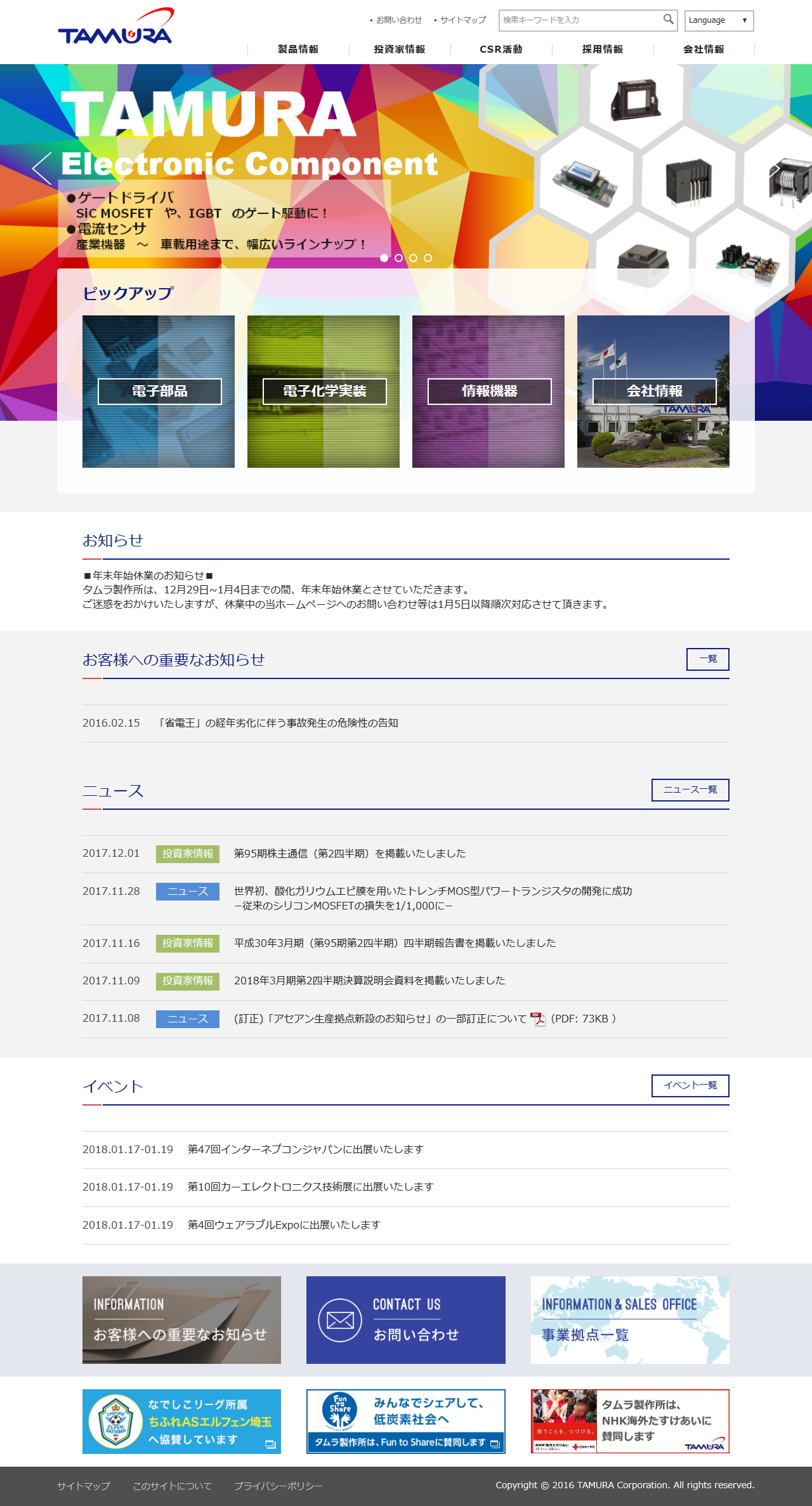This screenshot has height=1506, width=812.
Task: Open the 会社情報 pickup tile
Action: tap(653, 392)
